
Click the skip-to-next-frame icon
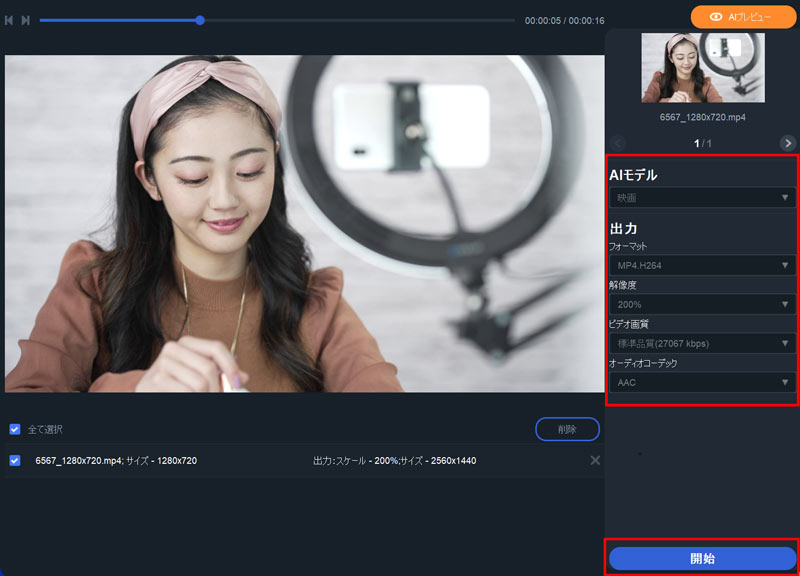point(24,19)
